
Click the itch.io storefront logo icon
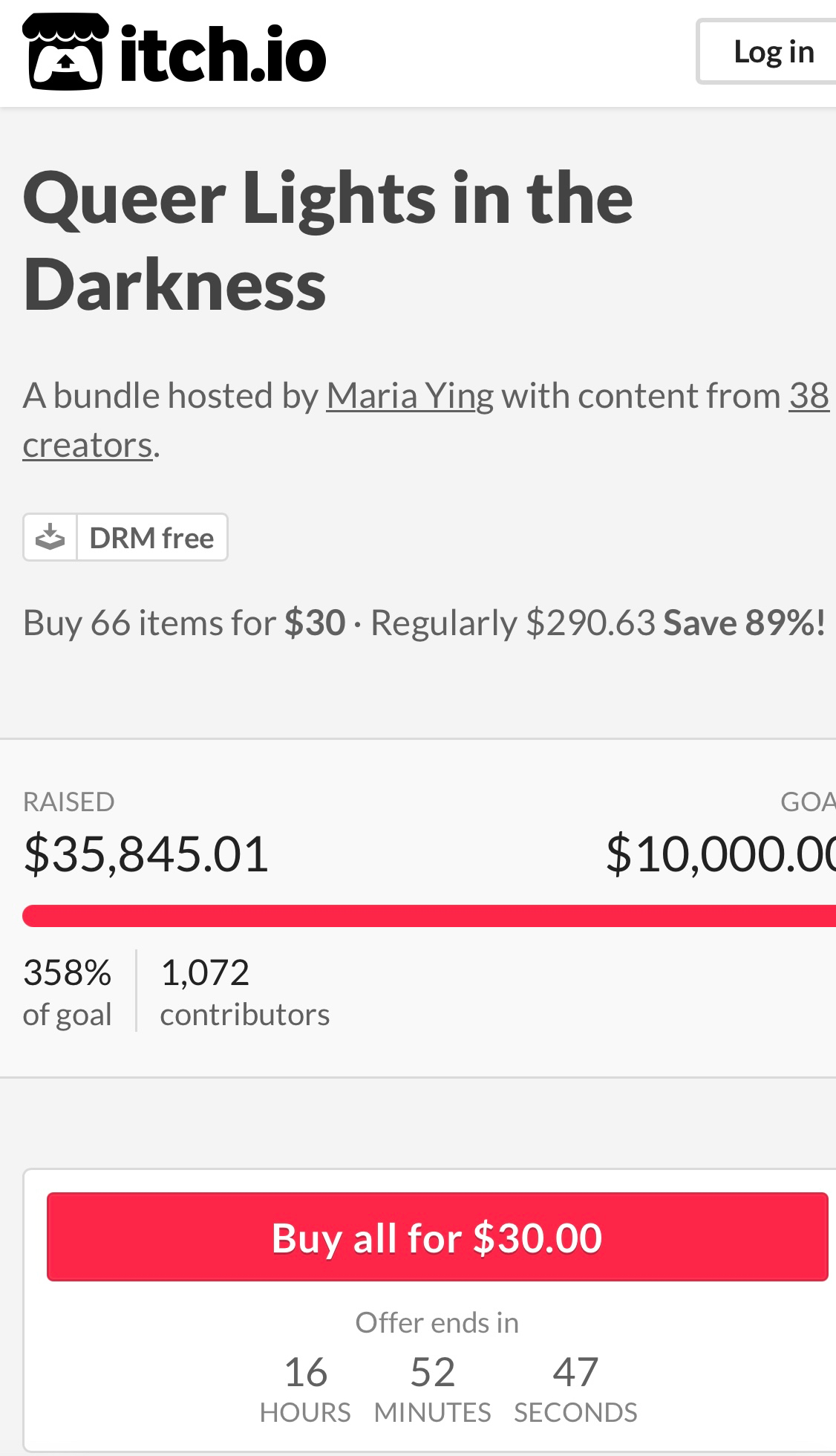pos(65,52)
